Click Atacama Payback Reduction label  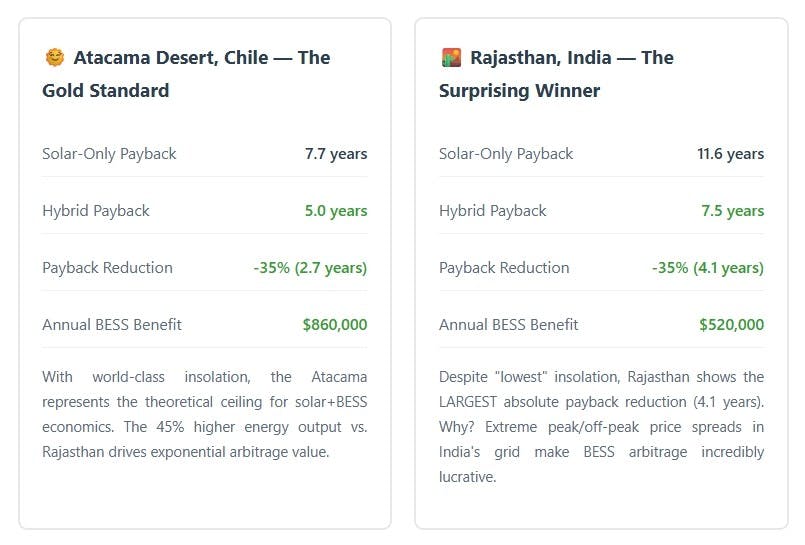click(x=107, y=268)
